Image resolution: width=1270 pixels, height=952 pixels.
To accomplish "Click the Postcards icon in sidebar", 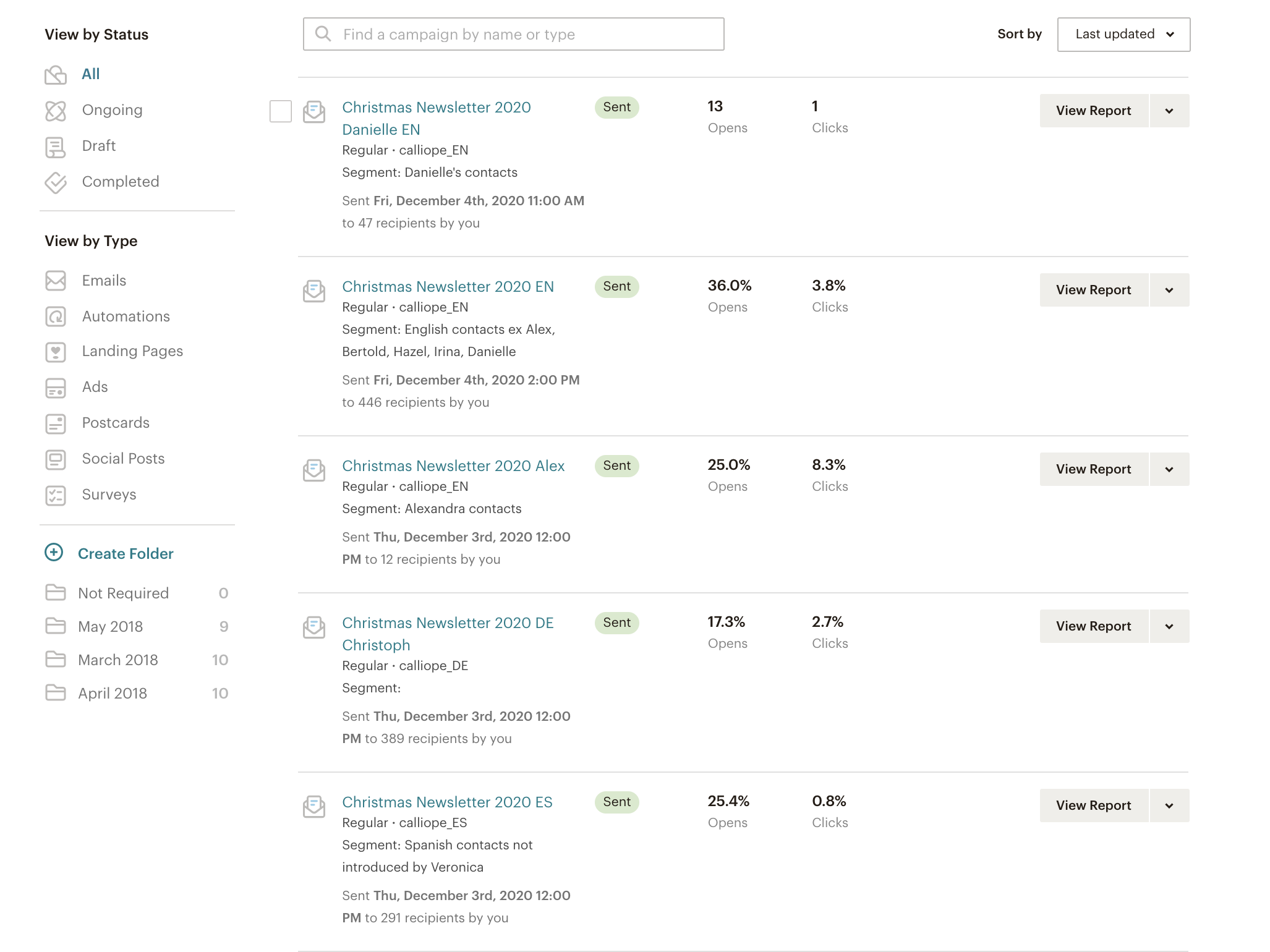I will [56, 423].
